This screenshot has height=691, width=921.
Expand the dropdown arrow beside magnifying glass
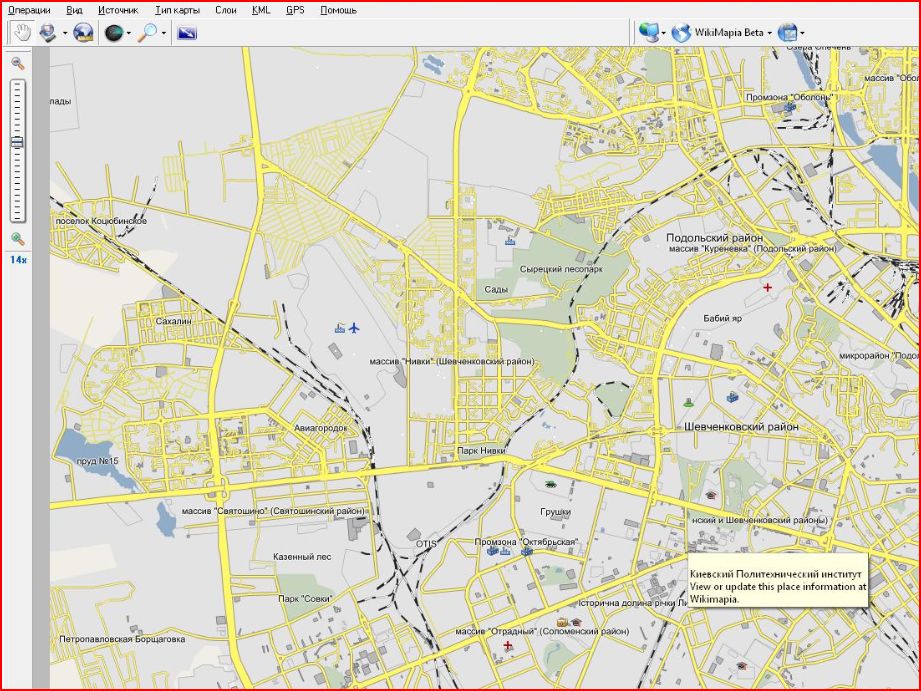coord(164,34)
